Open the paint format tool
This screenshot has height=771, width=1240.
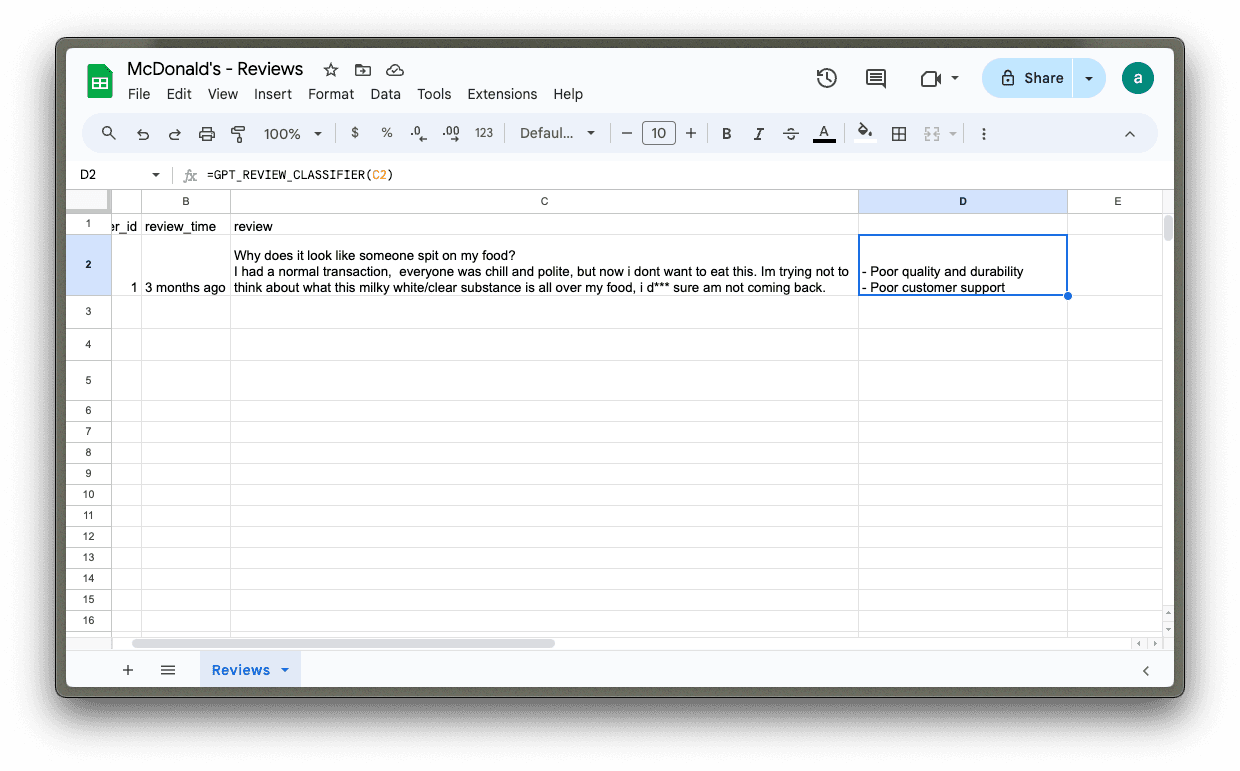click(x=237, y=132)
